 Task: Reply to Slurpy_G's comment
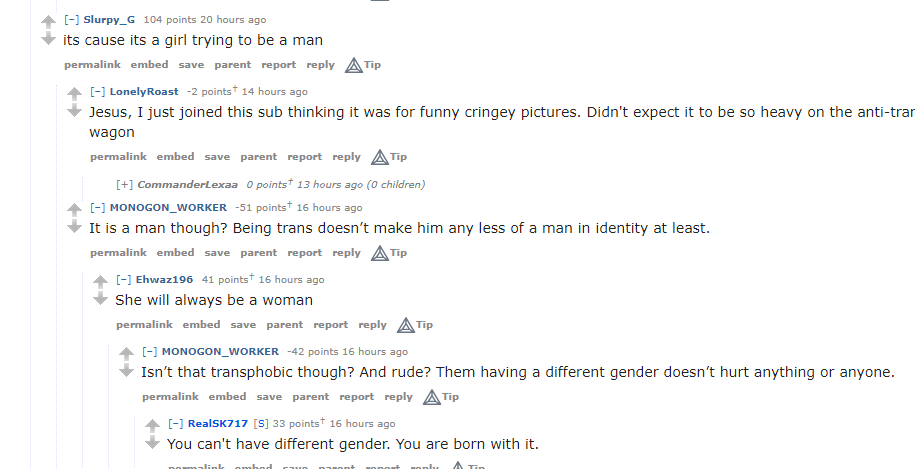[x=320, y=65]
